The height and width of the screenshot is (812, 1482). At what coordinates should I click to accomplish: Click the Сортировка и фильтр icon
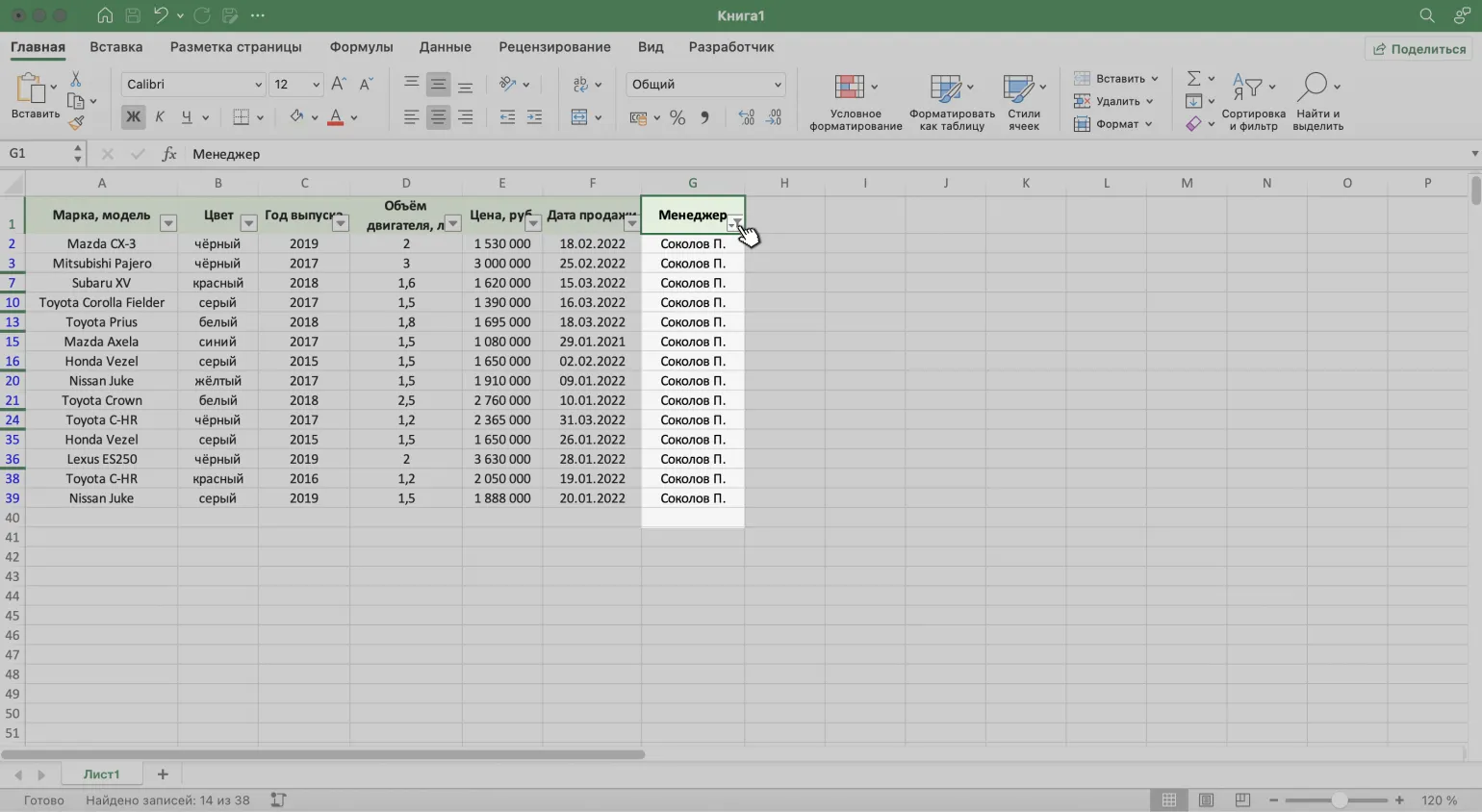(x=1252, y=102)
